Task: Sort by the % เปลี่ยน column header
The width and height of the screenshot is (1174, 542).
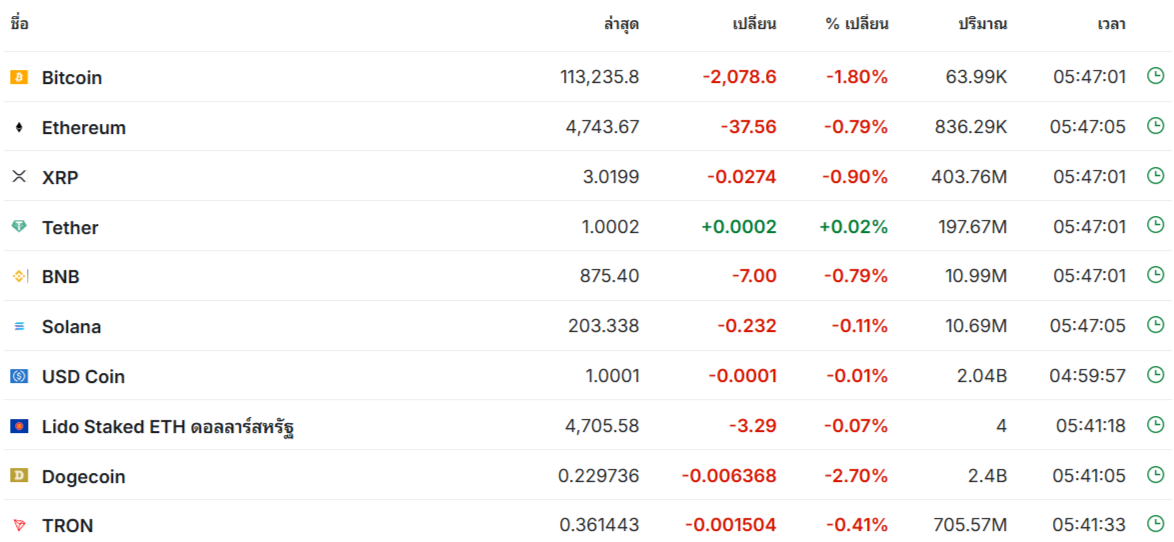Action: point(857,24)
